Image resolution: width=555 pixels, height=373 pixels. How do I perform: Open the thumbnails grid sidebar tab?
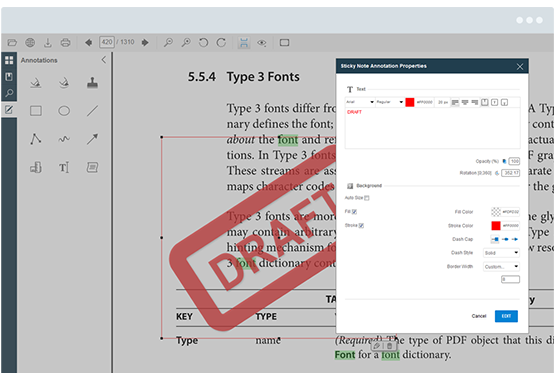9,60
